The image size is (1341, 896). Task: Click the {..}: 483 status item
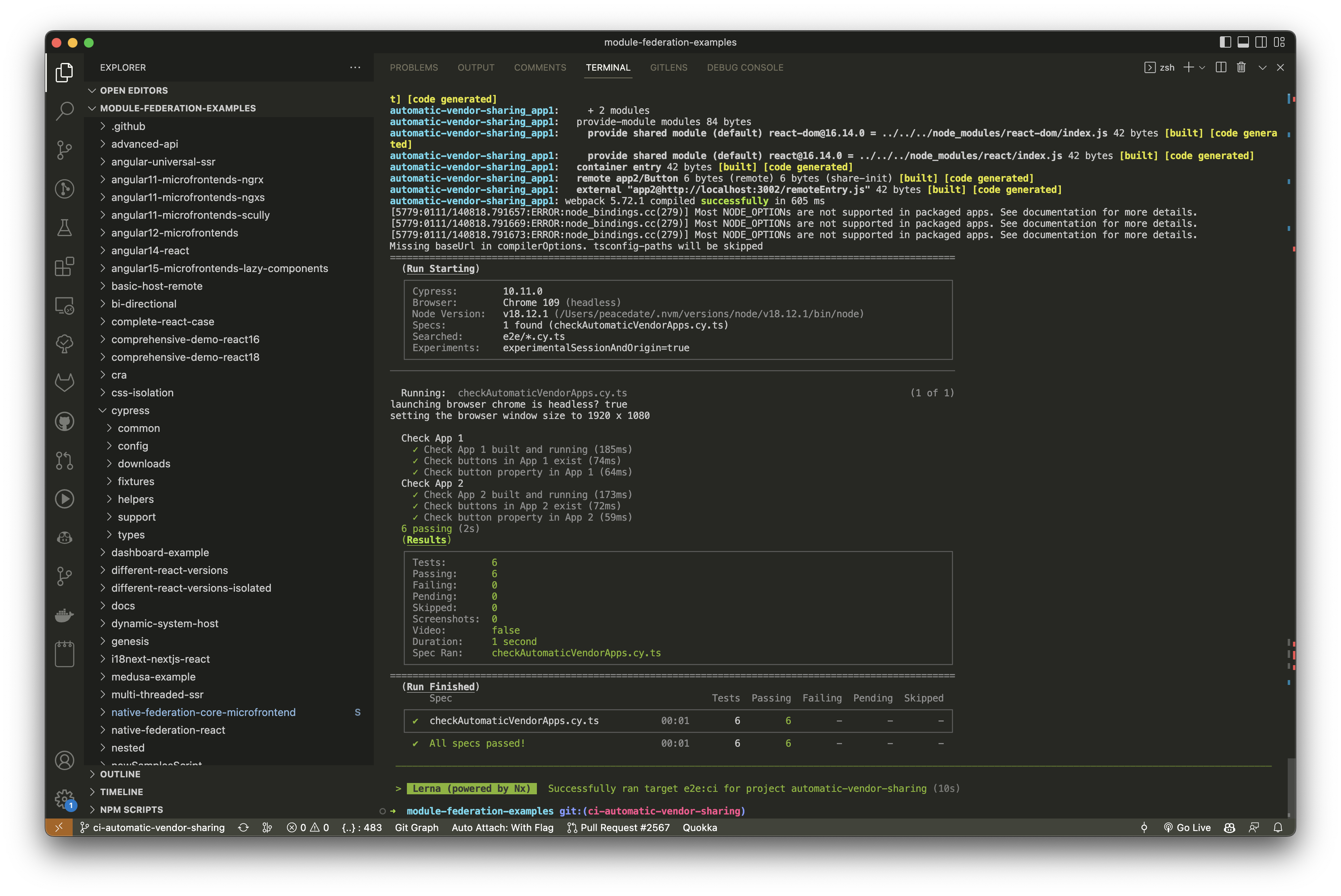point(361,827)
